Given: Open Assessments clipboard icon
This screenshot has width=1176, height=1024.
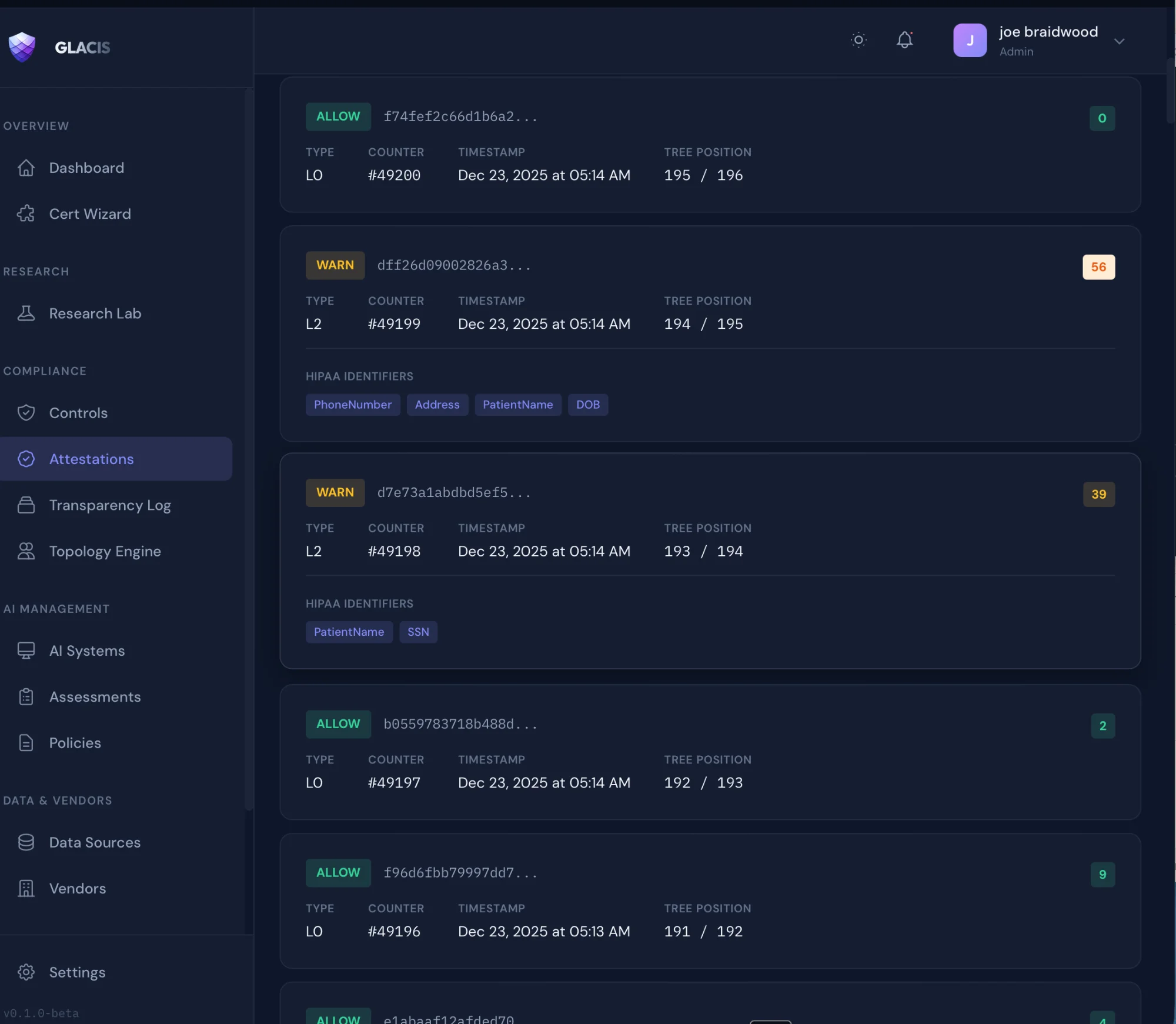Looking at the screenshot, I should [26, 696].
